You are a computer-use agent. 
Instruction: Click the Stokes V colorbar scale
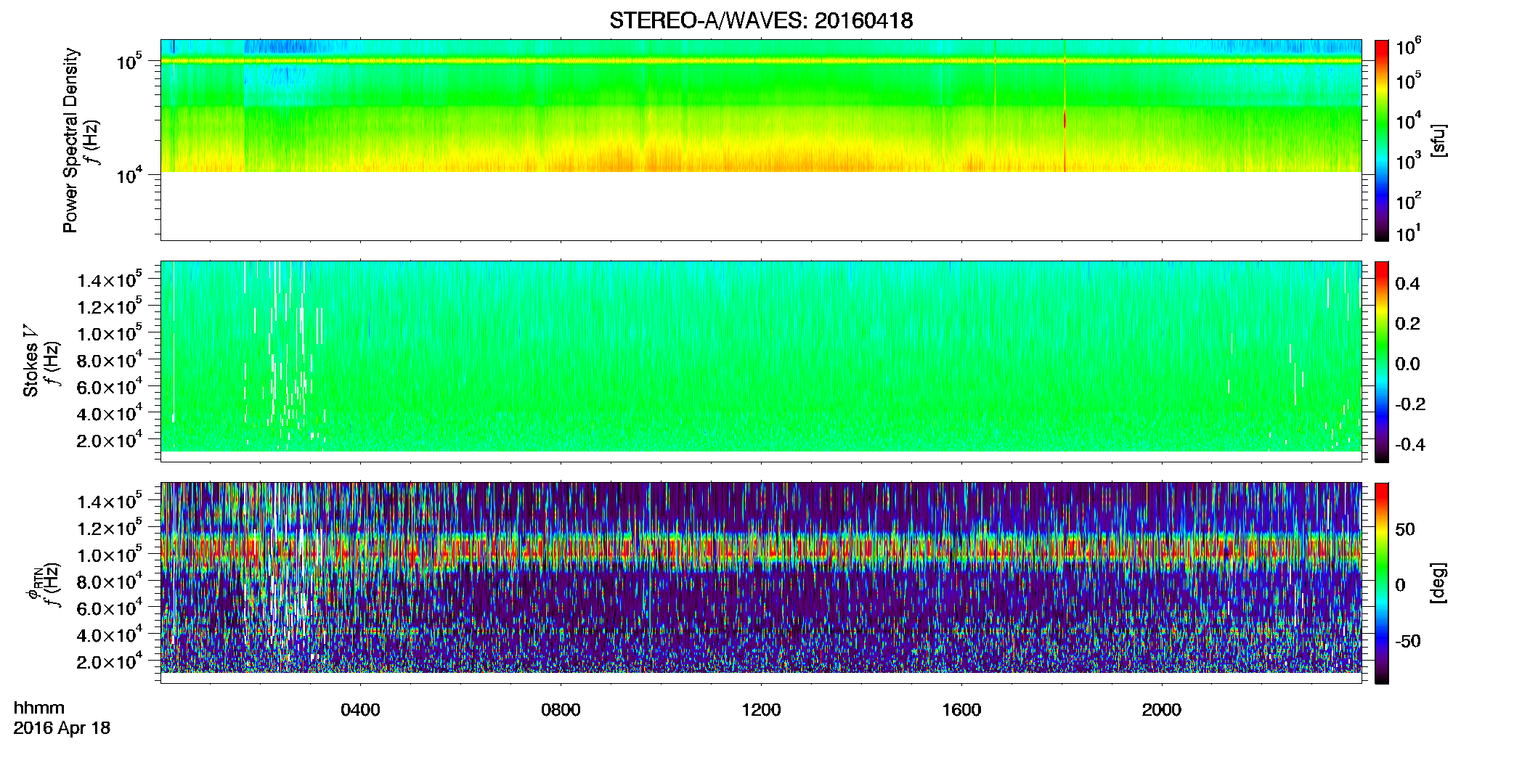tap(1382, 362)
